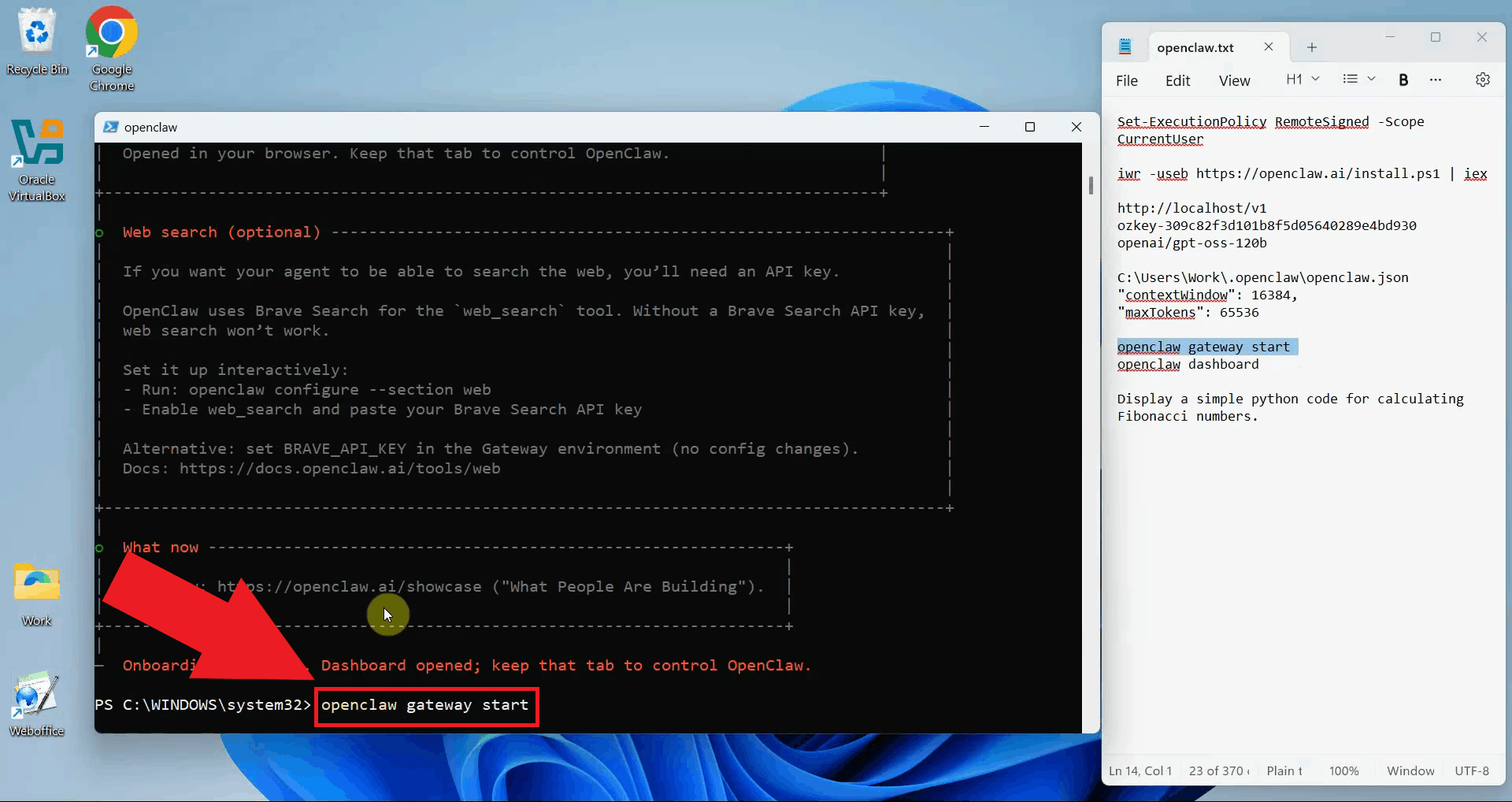Viewport: 1512px width, 802px height.
Task: Launch Weboffice from the desktop
Action: (x=35, y=693)
